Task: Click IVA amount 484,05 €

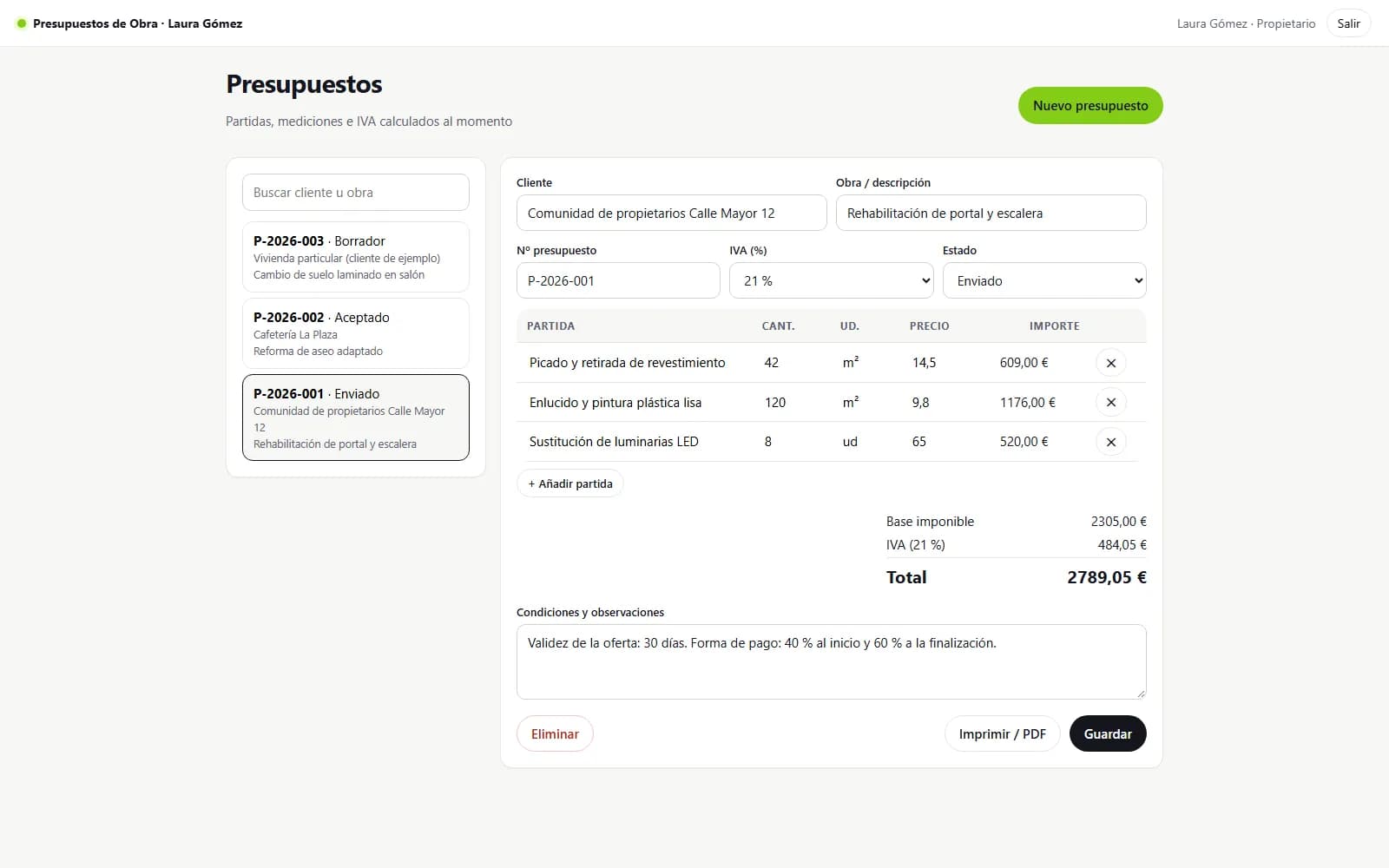Action: coord(1122,545)
